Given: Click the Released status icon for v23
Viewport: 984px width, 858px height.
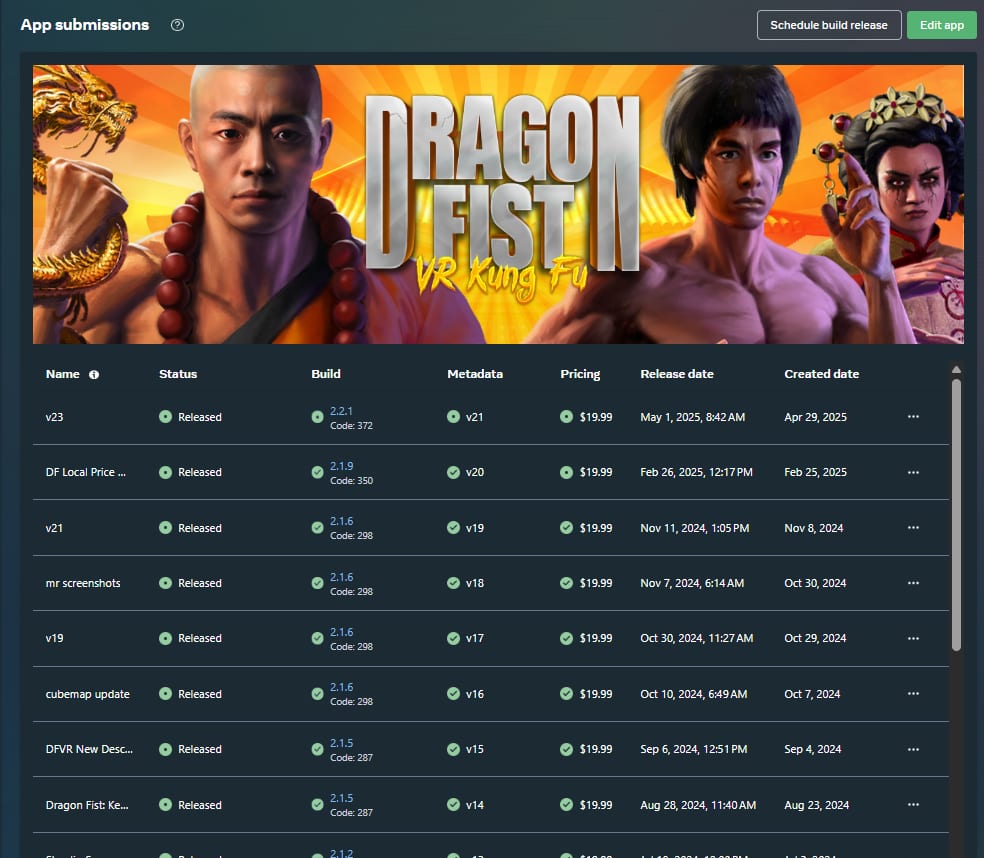Looking at the screenshot, I should point(165,417).
